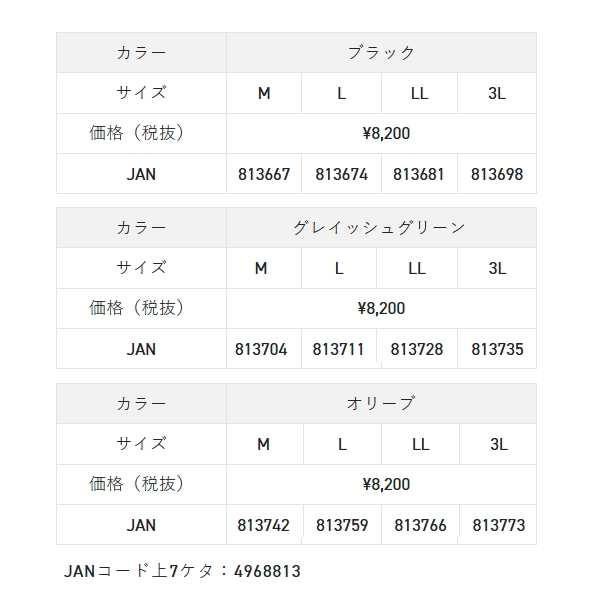Select JAN code 813735
Image resolution: width=600 pixels, height=600 pixels.
pyautogui.click(x=496, y=349)
